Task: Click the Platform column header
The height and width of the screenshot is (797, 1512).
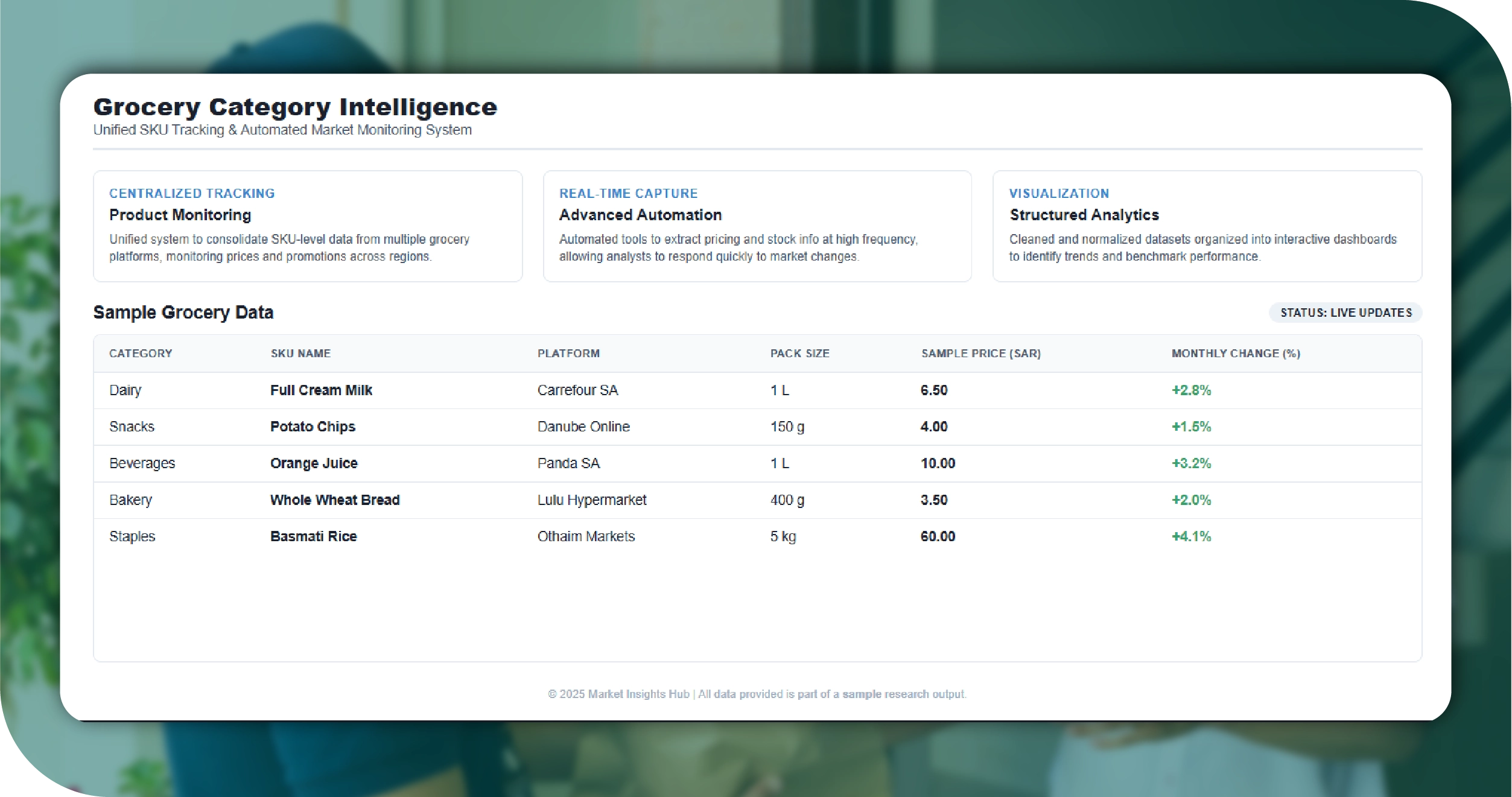Action: click(x=568, y=354)
